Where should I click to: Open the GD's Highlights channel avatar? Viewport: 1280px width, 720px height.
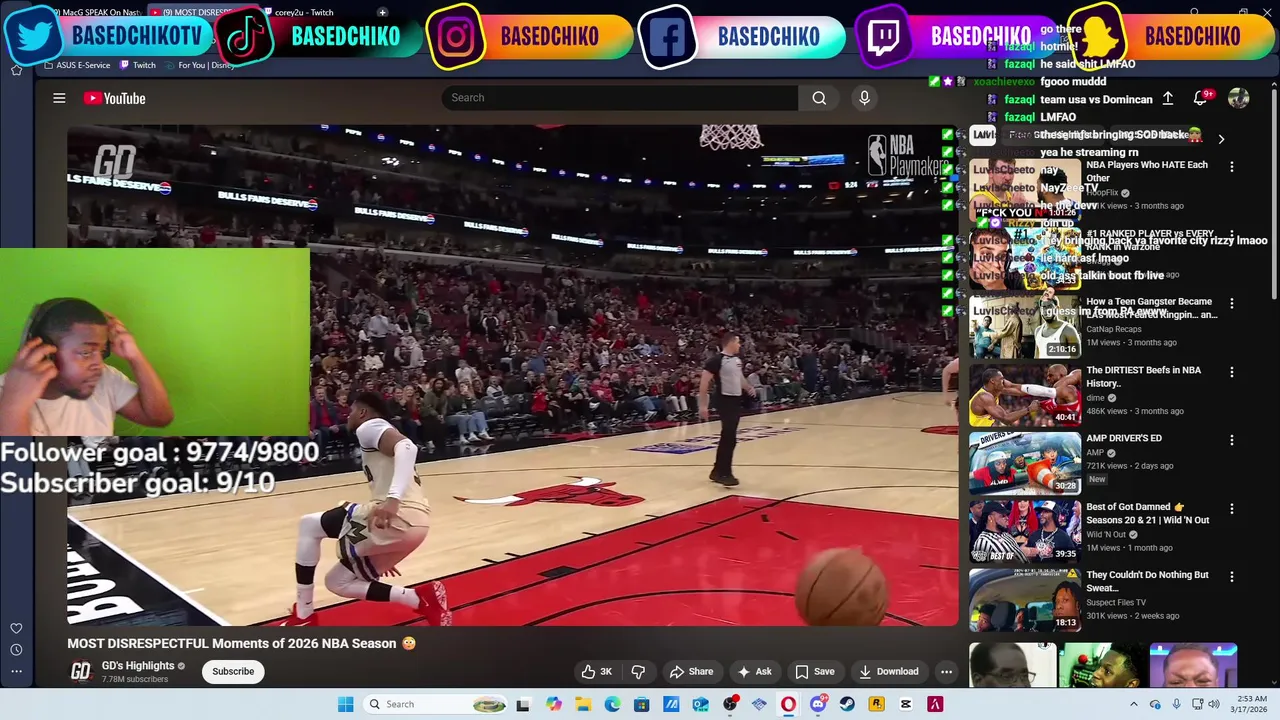point(80,671)
